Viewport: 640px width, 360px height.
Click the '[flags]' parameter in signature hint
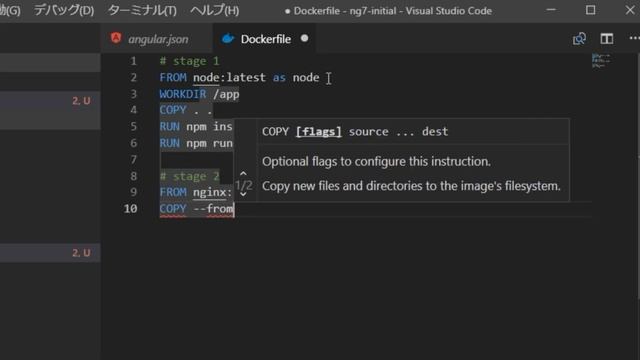pos(318,132)
